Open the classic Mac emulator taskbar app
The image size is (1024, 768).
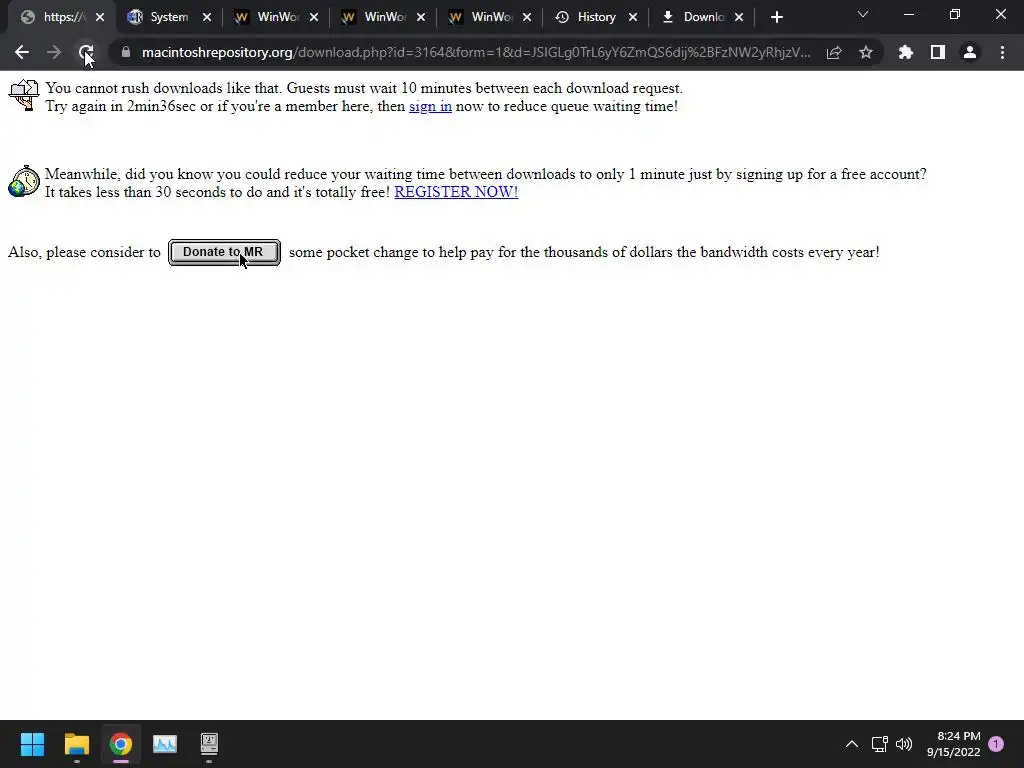click(x=209, y=744)
